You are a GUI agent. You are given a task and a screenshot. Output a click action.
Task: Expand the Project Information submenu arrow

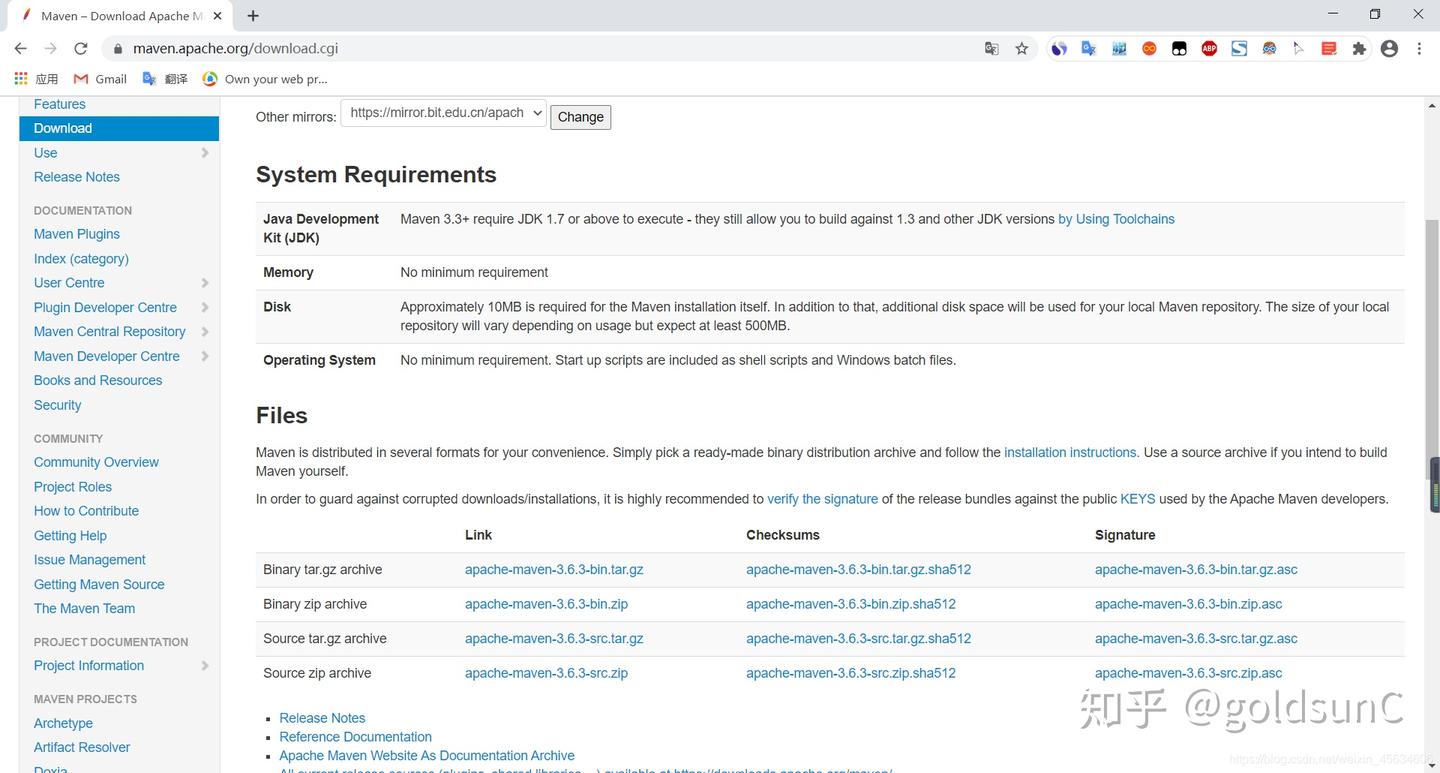(x=204, y=666)
